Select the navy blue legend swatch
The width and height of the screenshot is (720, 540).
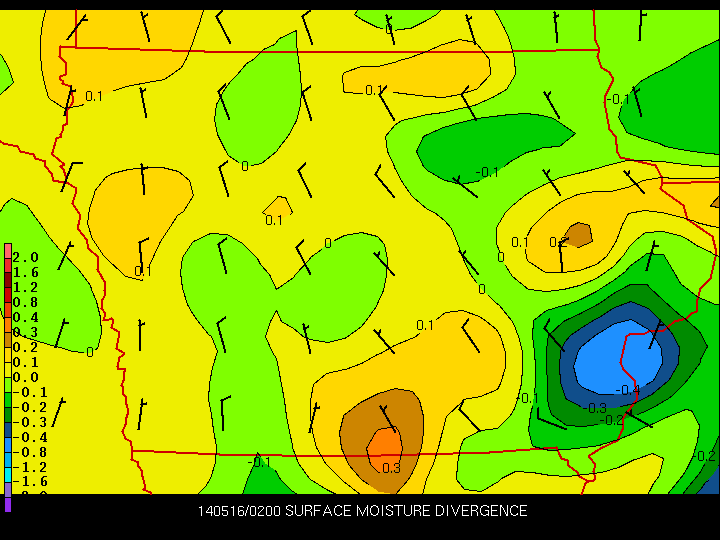[x=8, y=430]
